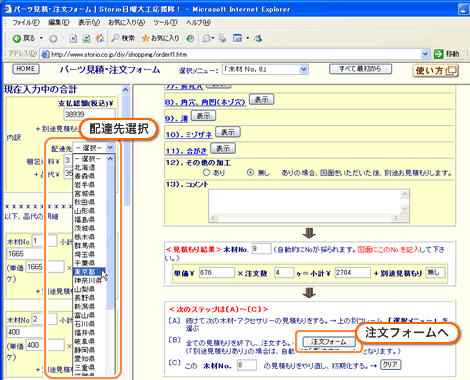The height and width of the screenshot is (380, 470).
Task: Click the HOME page button
Action: (26, 69)
